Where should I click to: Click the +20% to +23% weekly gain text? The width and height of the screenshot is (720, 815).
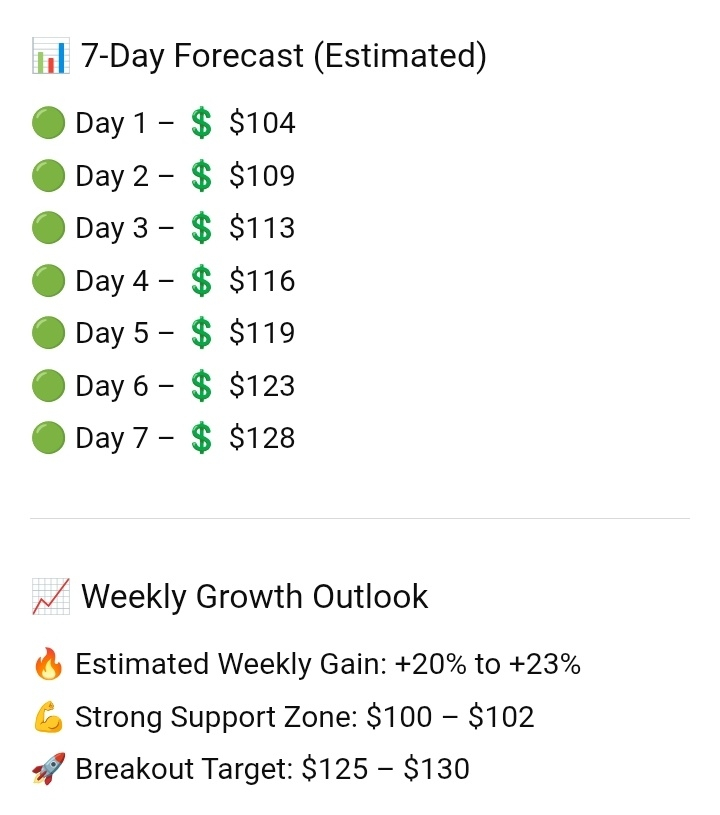(488, 664)
